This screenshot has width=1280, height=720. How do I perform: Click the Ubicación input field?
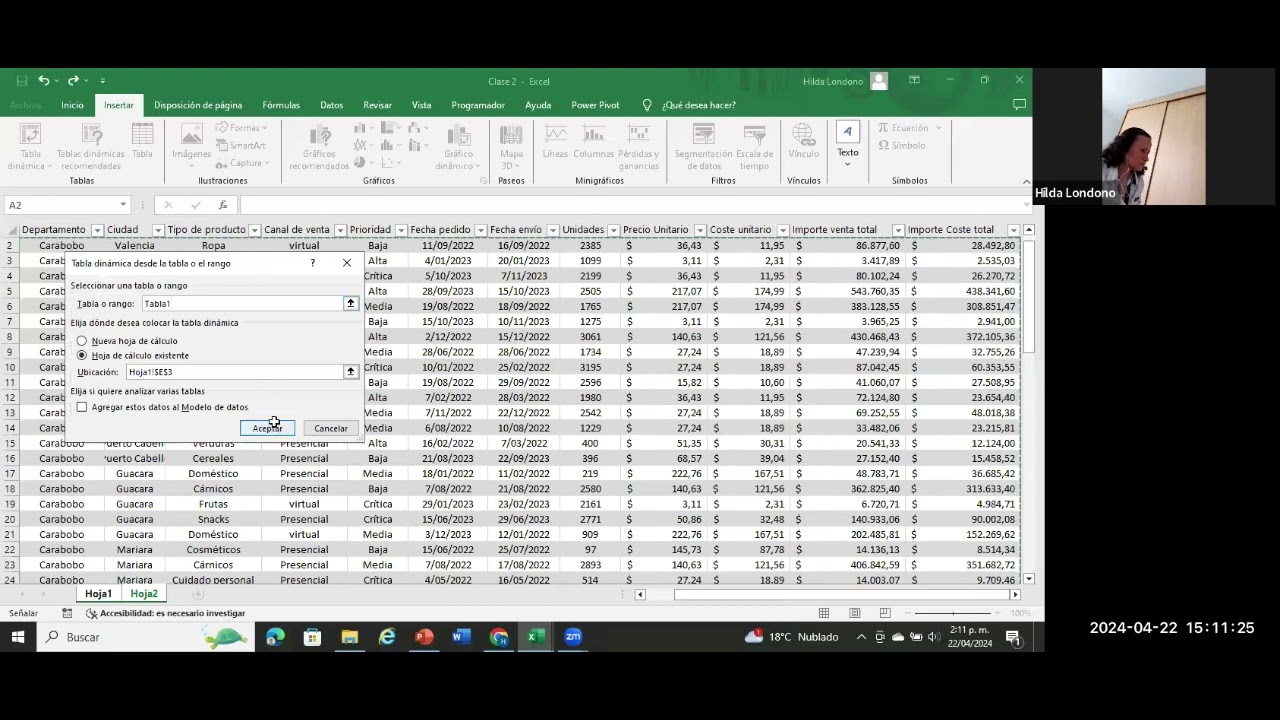click(x=233, y=371)
